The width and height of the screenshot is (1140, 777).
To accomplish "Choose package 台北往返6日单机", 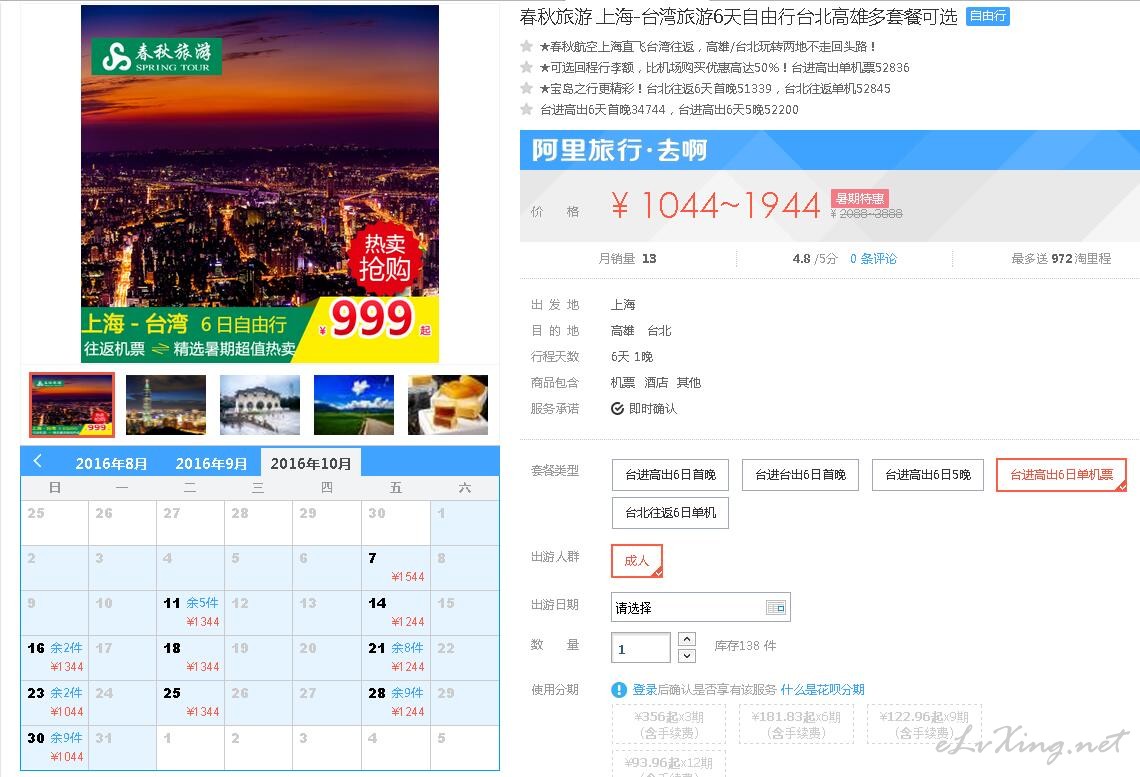I will pos(670,512).
